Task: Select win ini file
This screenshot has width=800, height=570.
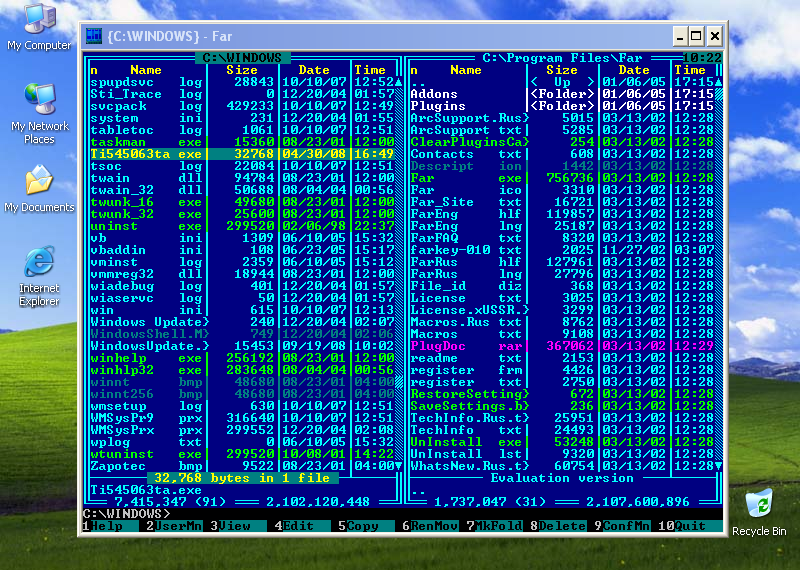Action: 242,310
